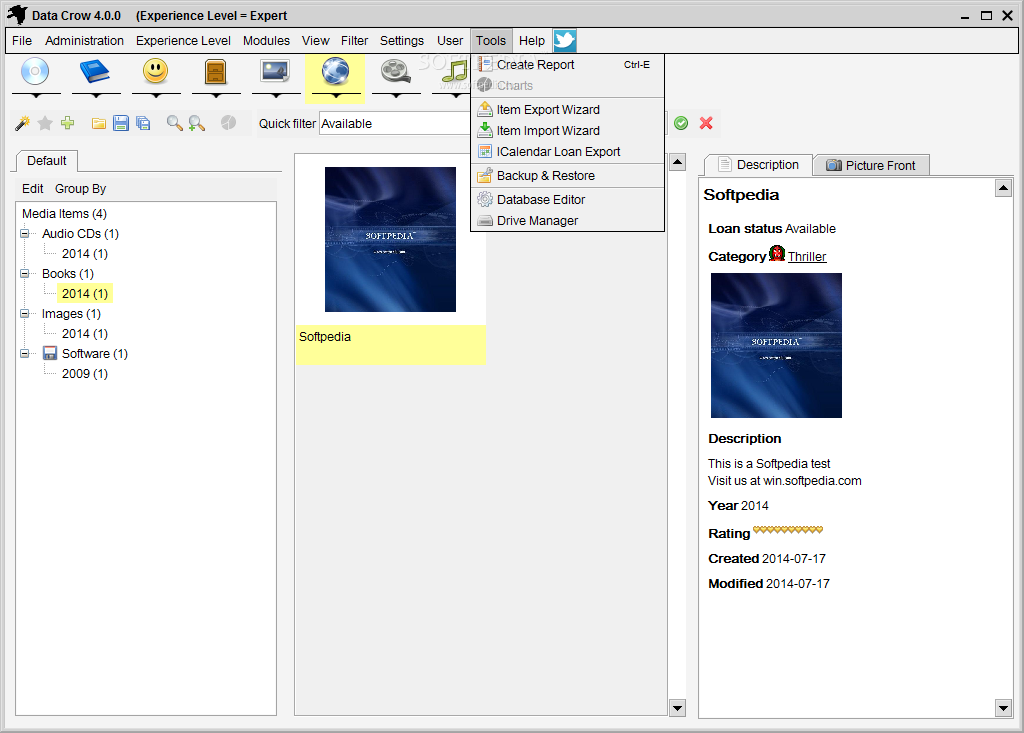1024x733 pixels.
Task: Select Softpedia cover thumbnail in item list
Action: (x=391, y=239)
